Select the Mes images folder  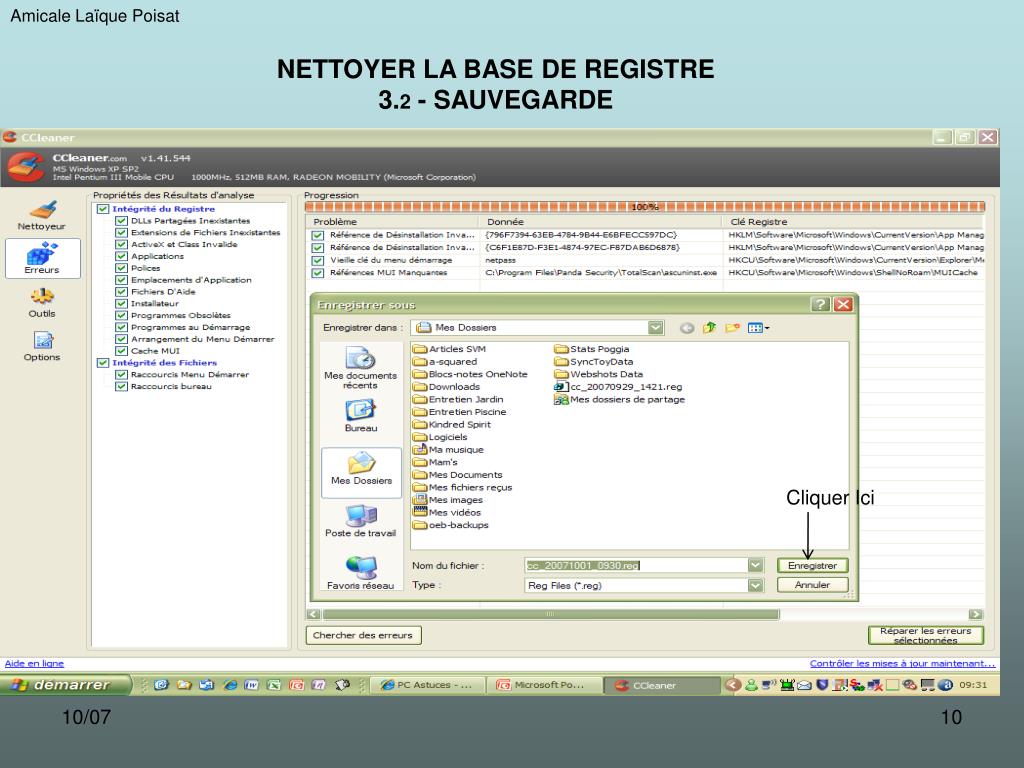(x=447, y=500)
